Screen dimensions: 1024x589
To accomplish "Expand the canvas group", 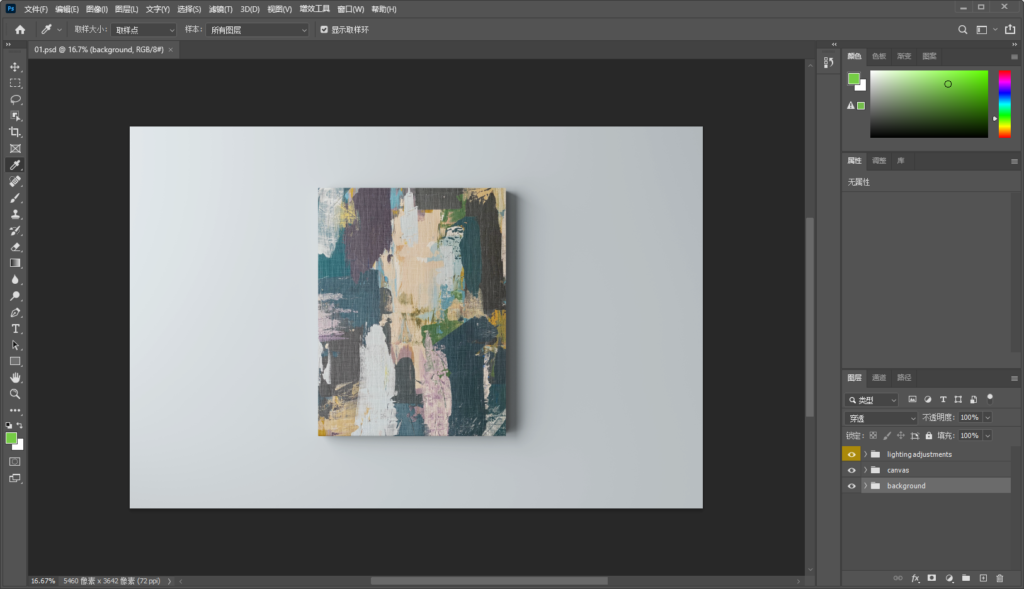I will (865, 470).
